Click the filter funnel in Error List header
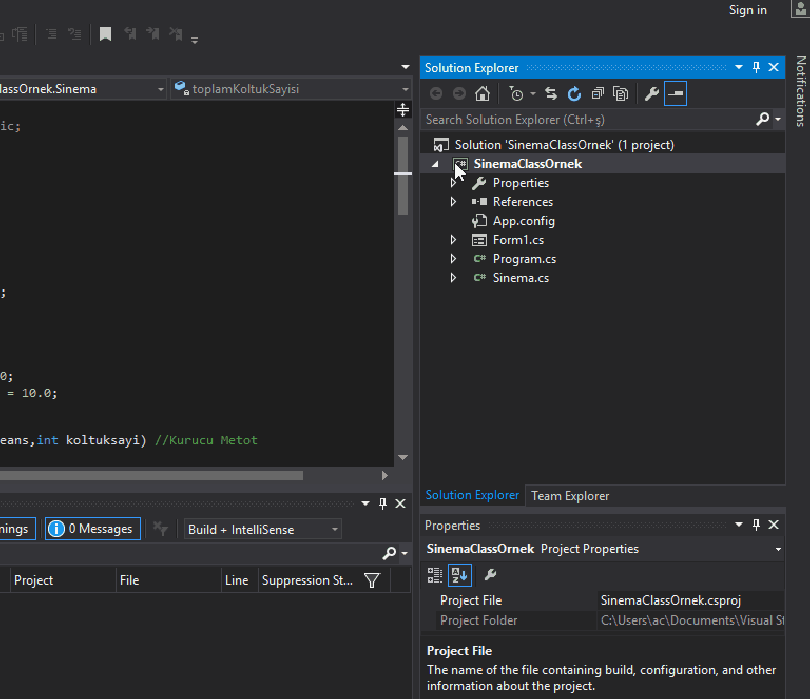Viewport: 810px width, 699px height. click(x=371, y=580)
